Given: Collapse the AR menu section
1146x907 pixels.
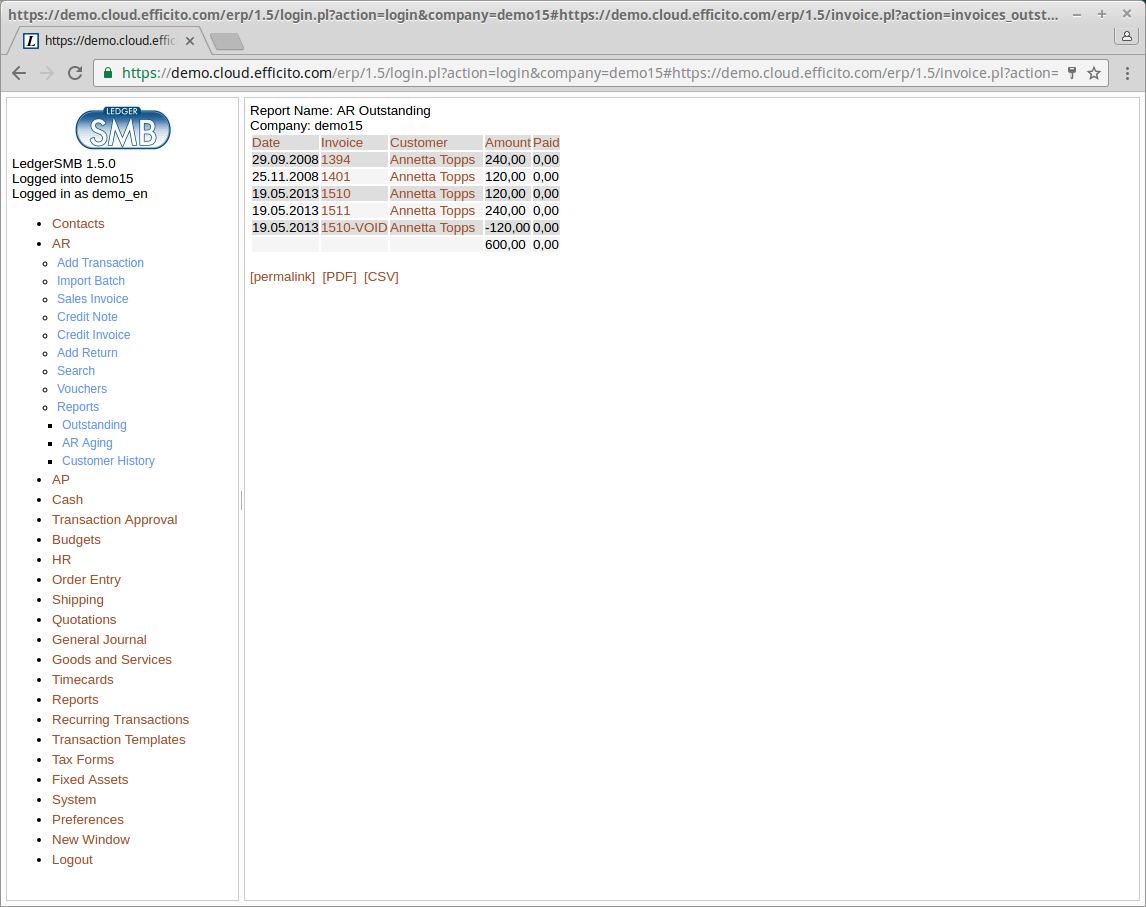Looking at the screenshot, I should click(61, 243).
